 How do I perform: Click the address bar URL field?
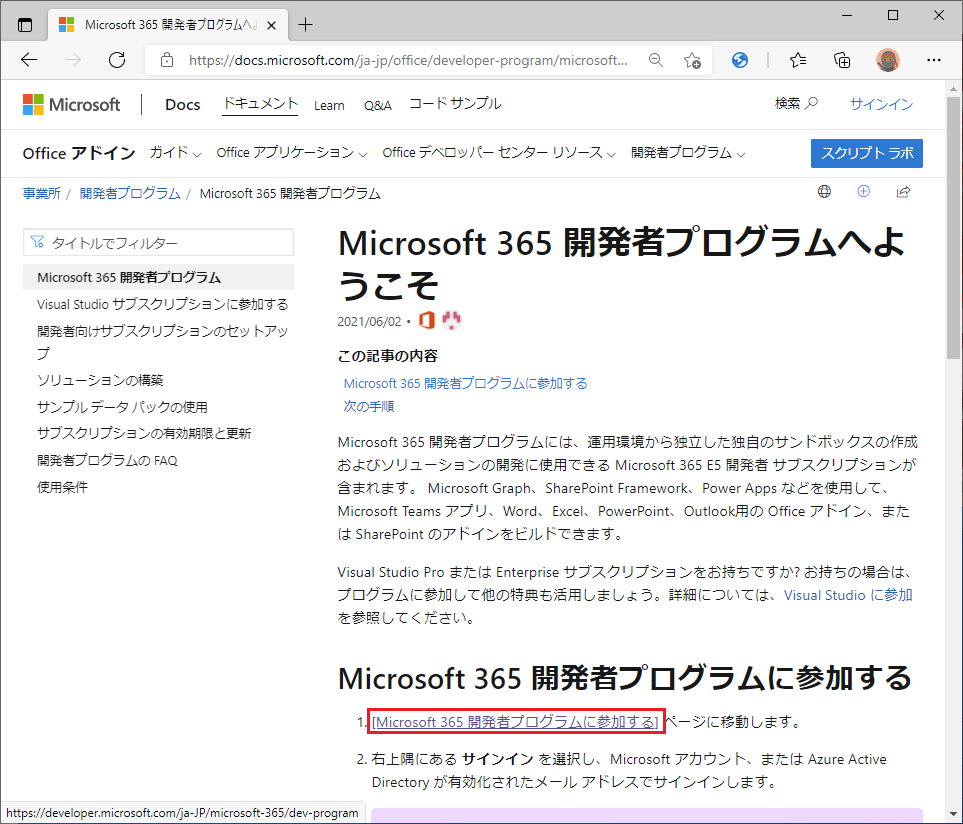coord(408,60)
